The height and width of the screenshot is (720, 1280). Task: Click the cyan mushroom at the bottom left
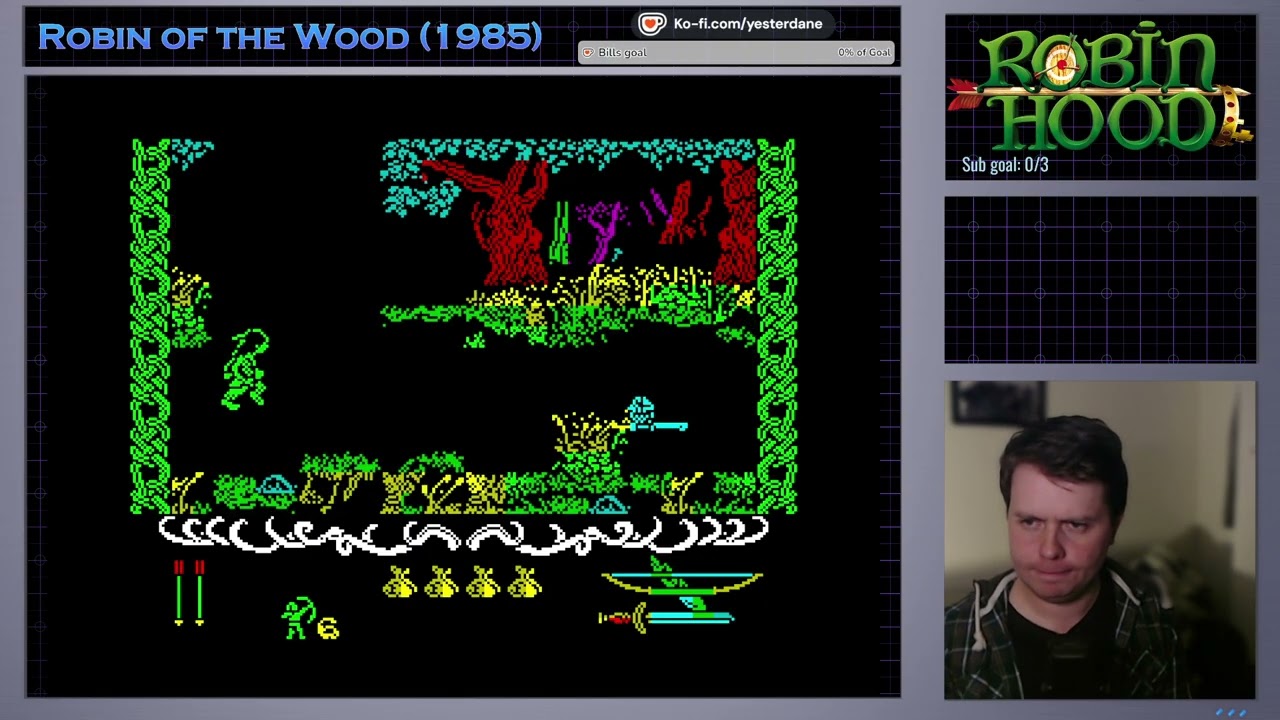(276, 487)
